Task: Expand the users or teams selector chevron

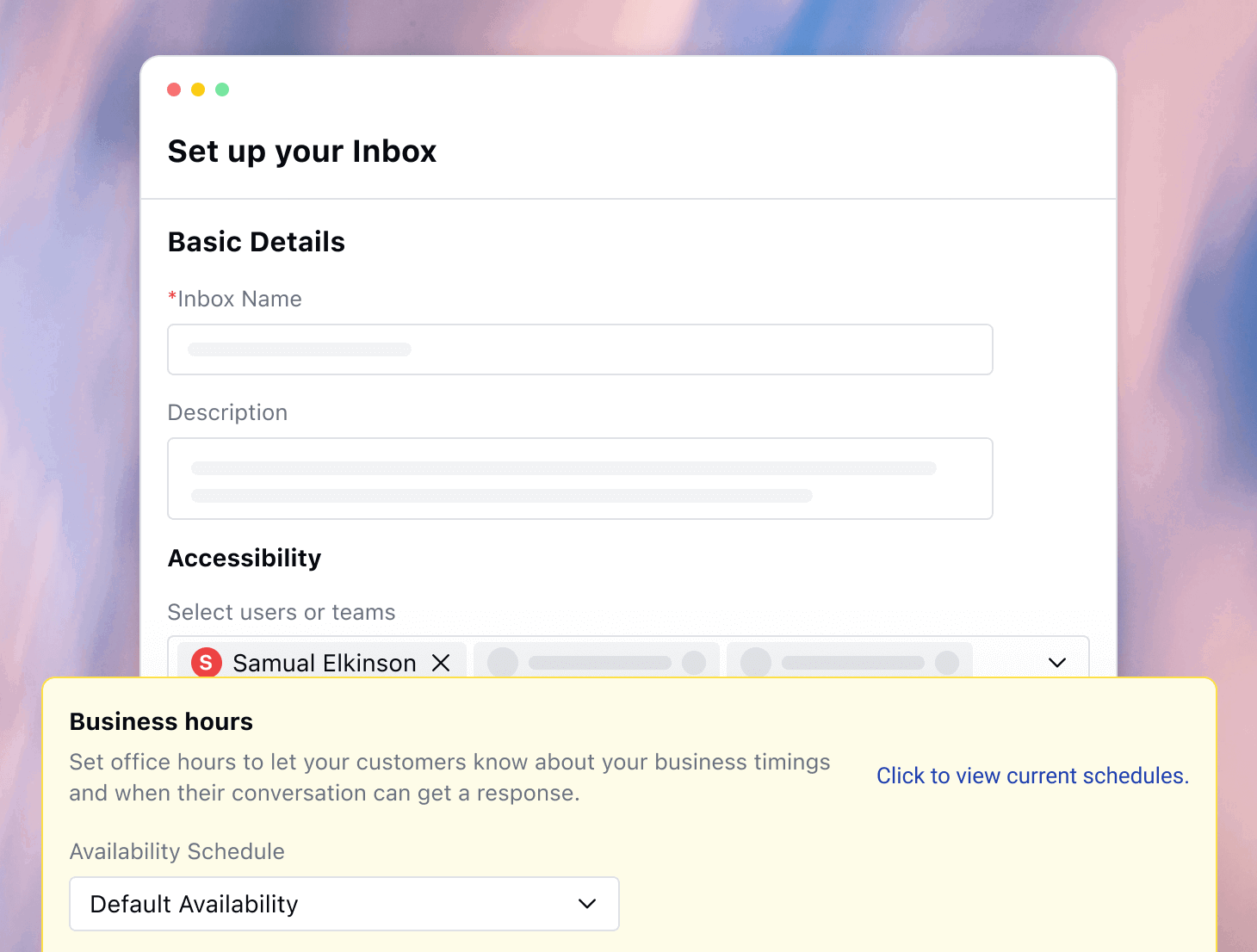Action: (x=1057, y=663)
